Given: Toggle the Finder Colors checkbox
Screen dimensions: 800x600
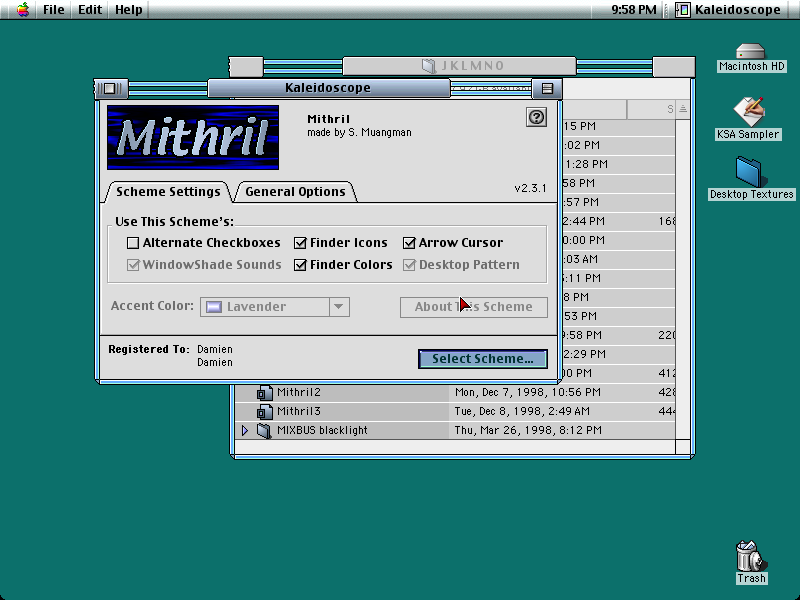Looking at the screenshot, I should (300, 265).
